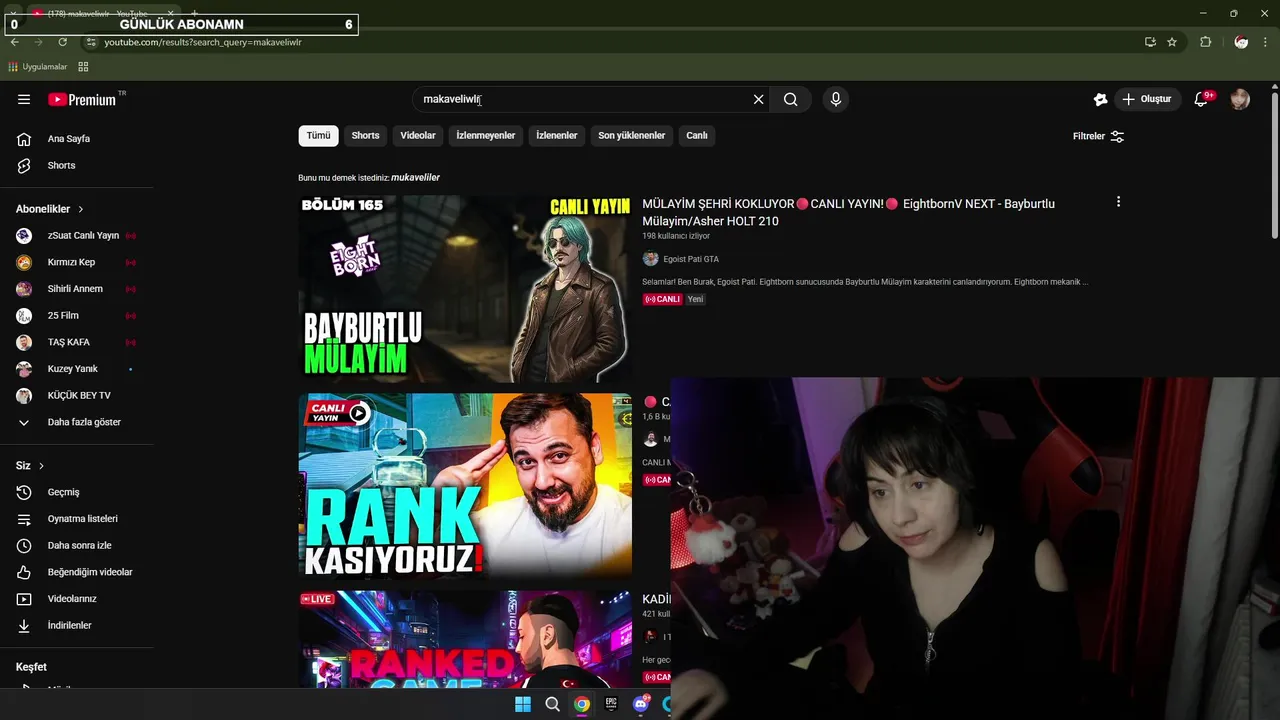Click the youtube.com address bar URL

[x=203, y=42]
